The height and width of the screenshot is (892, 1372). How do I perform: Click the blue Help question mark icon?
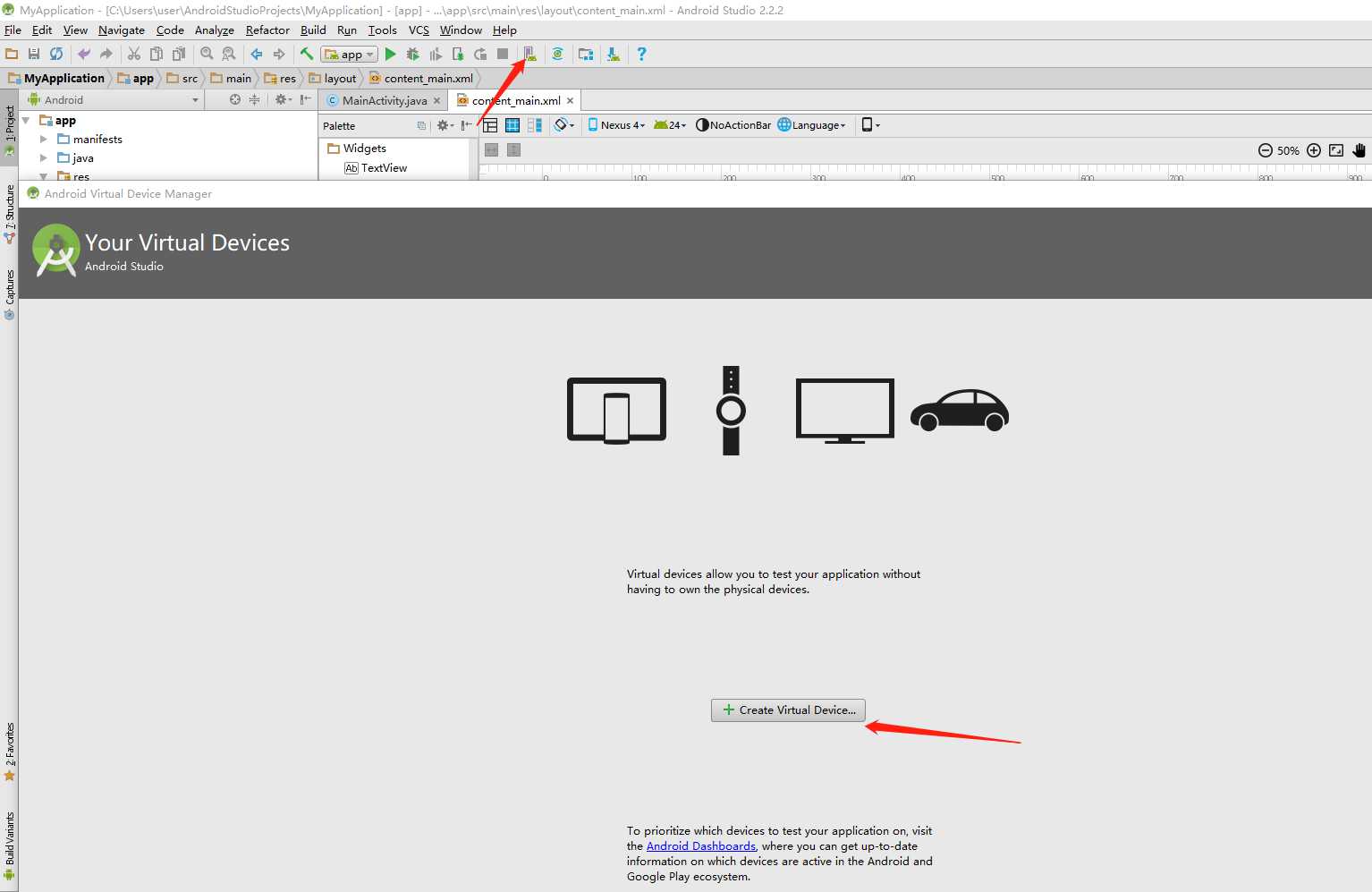(x=641, y=54)
